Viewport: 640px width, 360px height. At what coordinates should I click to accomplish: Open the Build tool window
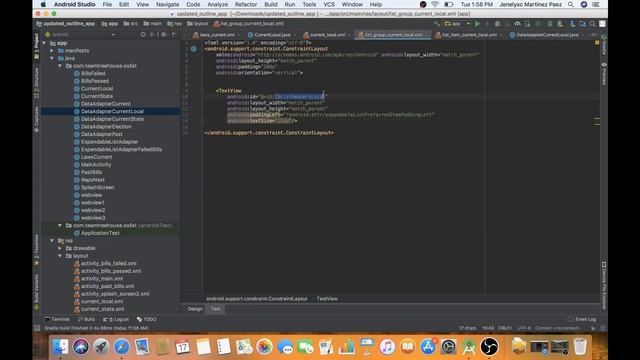coord(86,319)
